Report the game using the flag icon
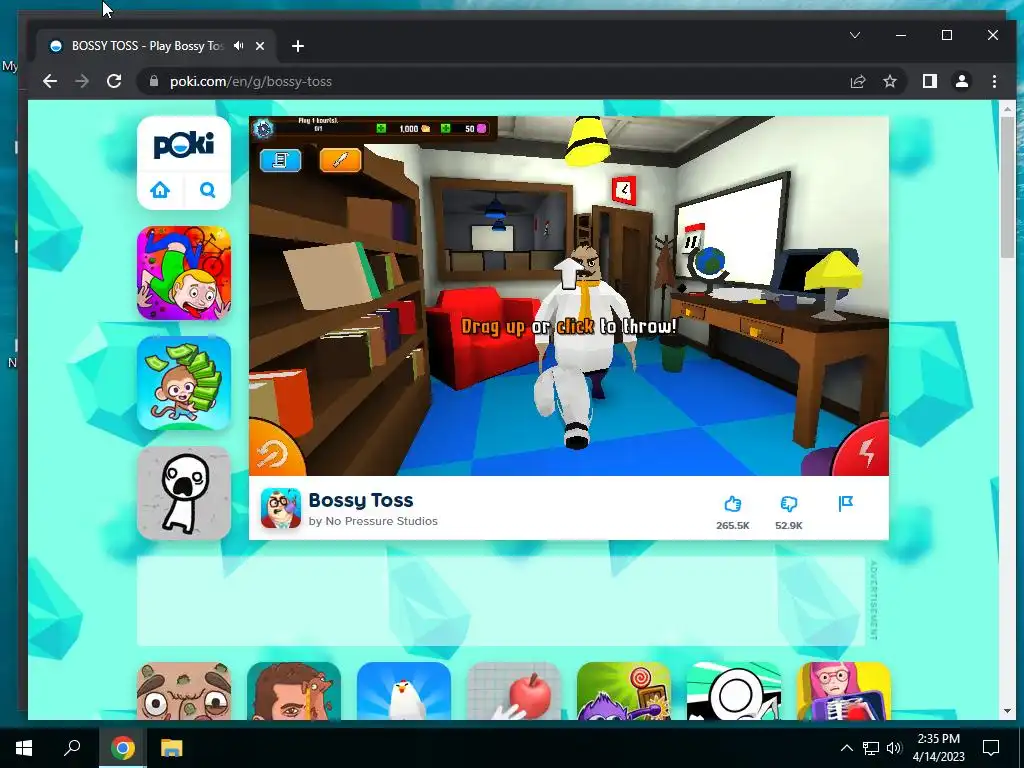1024x768 pixels. [846, 503]
